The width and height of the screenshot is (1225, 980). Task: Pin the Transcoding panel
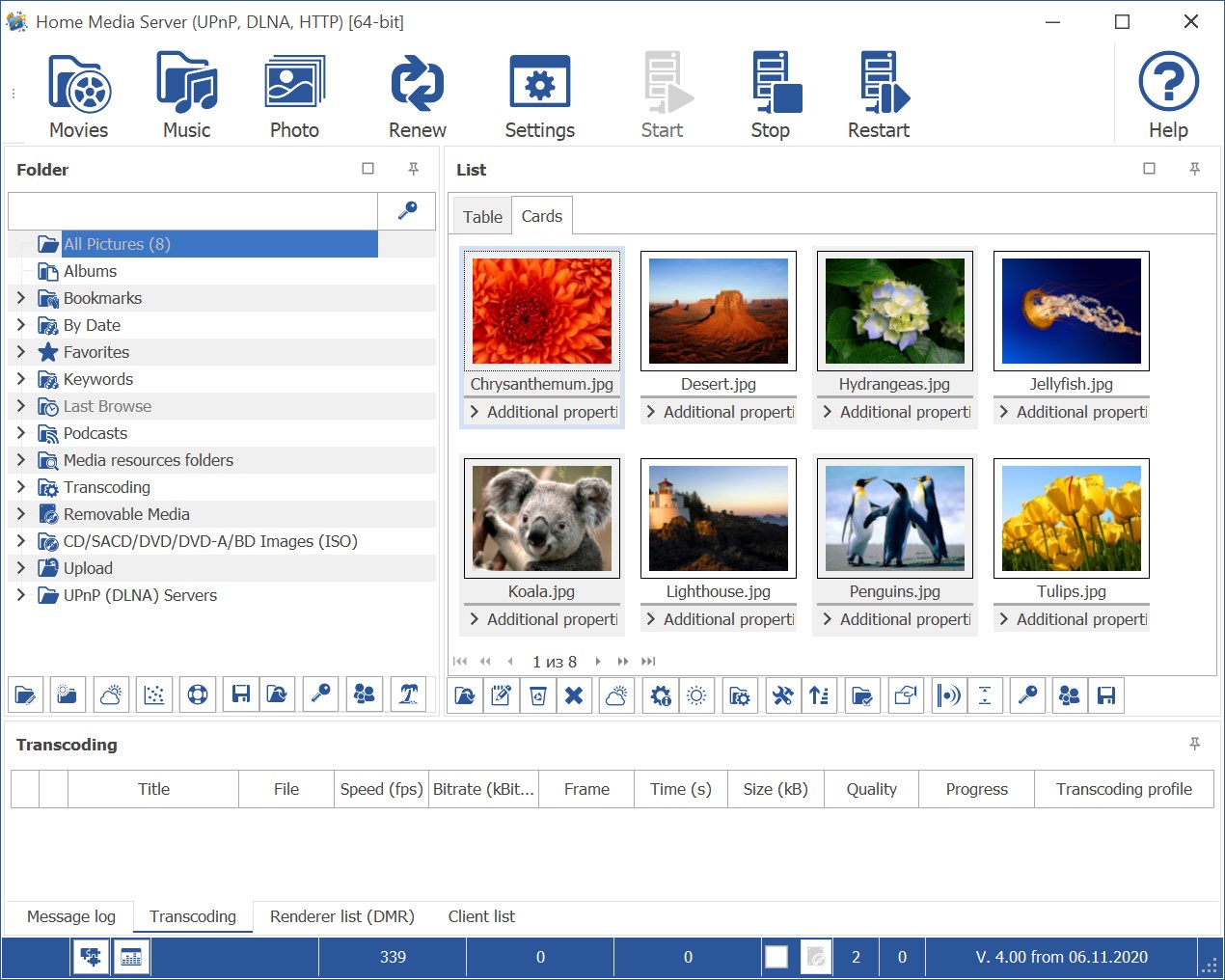(1194, 744)
